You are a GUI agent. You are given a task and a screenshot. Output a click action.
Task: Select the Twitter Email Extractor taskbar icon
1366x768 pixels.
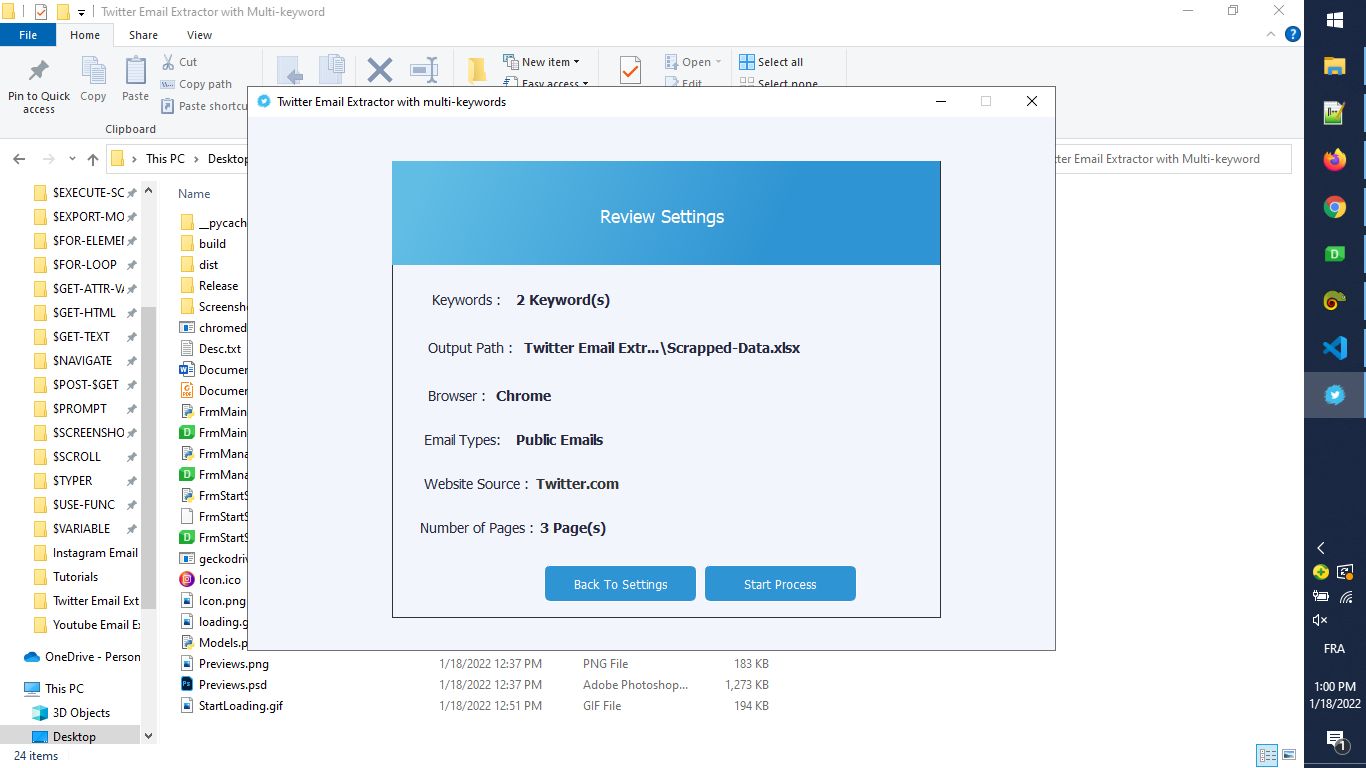[x=1334, y=395]
